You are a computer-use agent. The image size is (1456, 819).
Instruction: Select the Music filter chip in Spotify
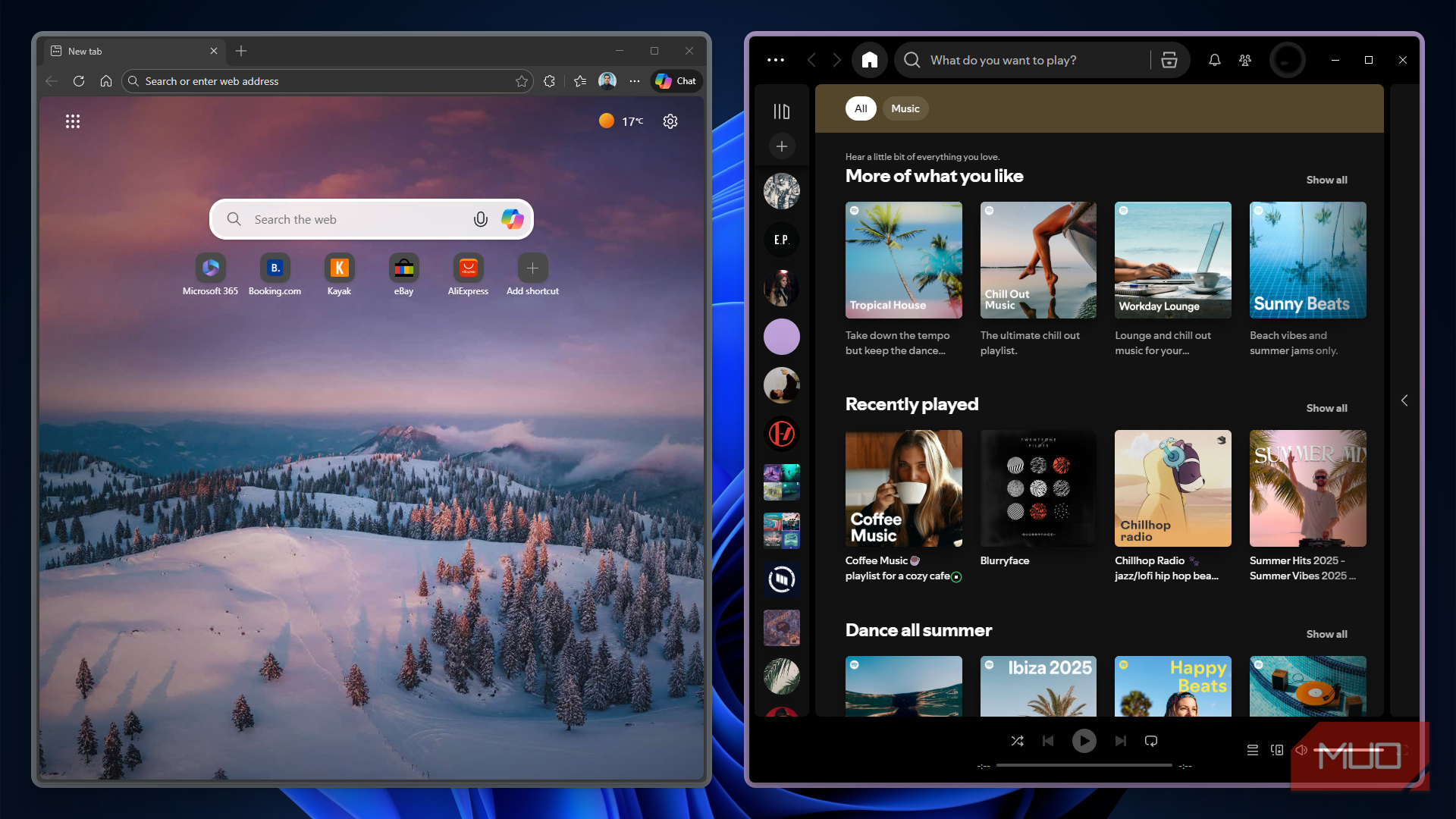905,108
